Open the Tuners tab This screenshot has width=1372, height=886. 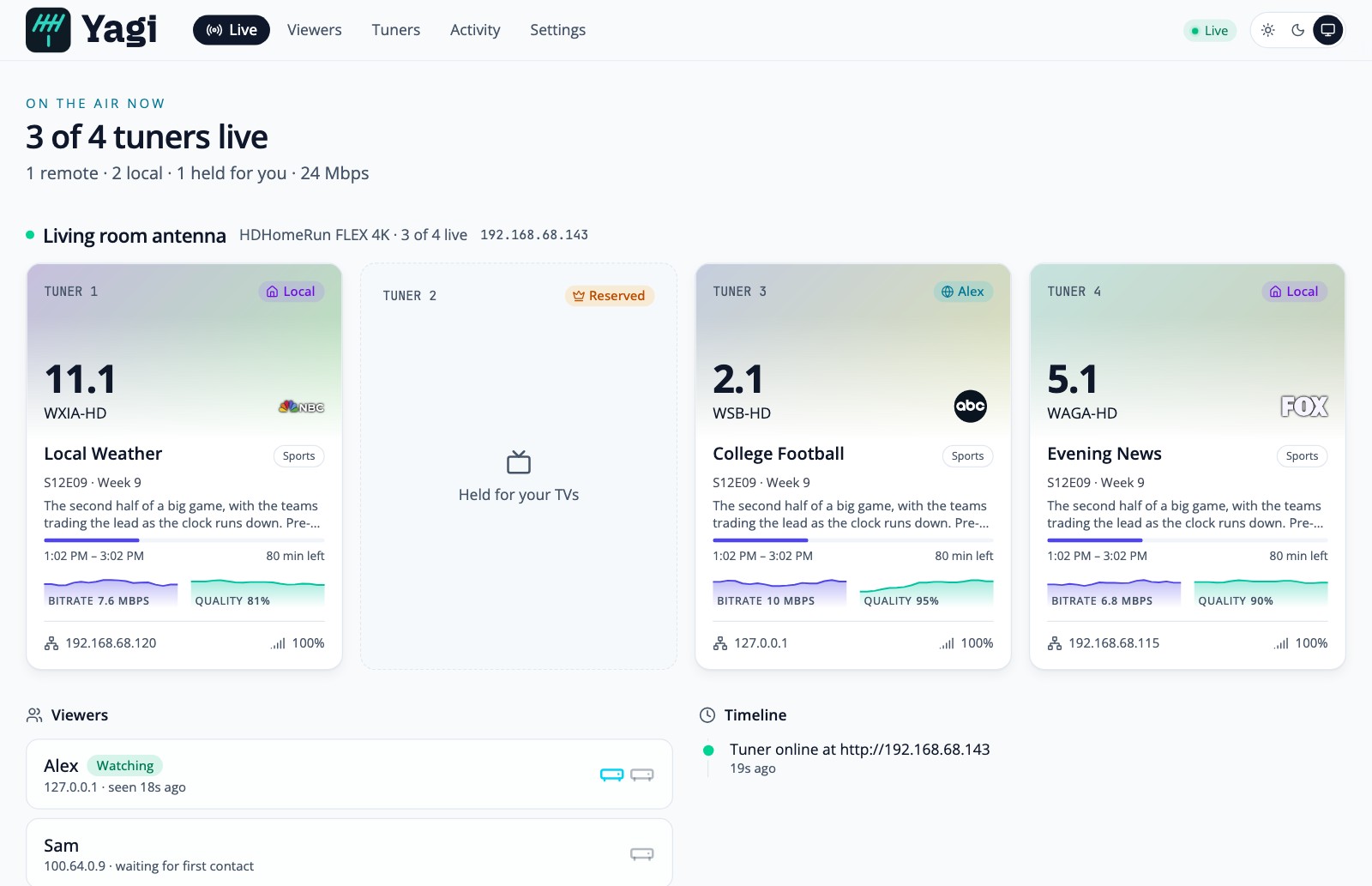[x=396, y=30]
